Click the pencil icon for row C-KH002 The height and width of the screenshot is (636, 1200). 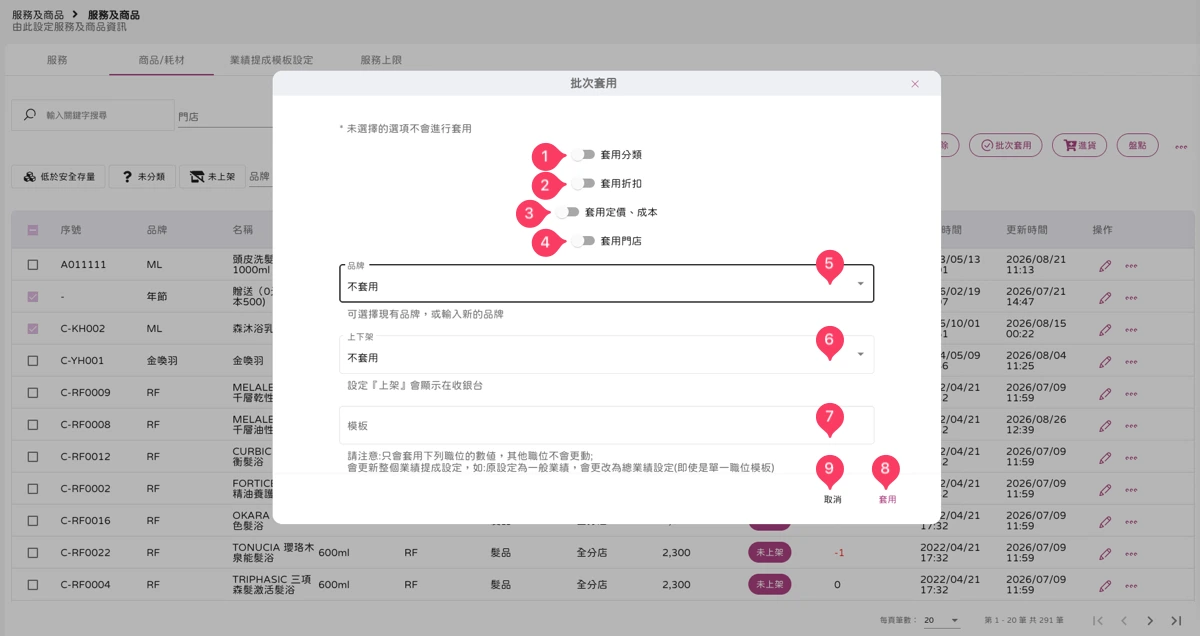(x=1105, y=329)
